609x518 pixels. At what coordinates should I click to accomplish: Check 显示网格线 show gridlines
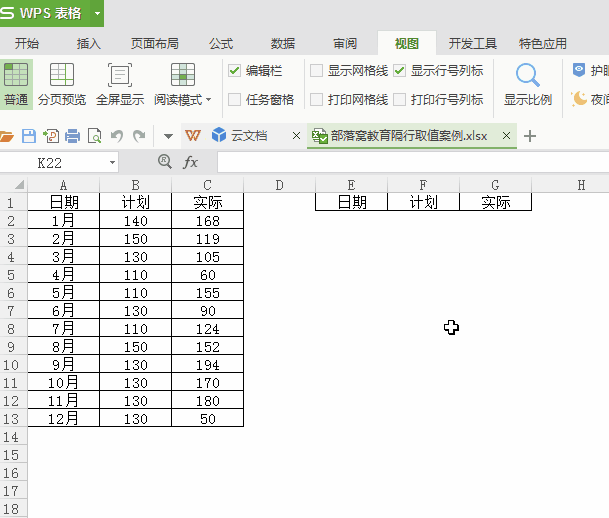pos(317,71)
